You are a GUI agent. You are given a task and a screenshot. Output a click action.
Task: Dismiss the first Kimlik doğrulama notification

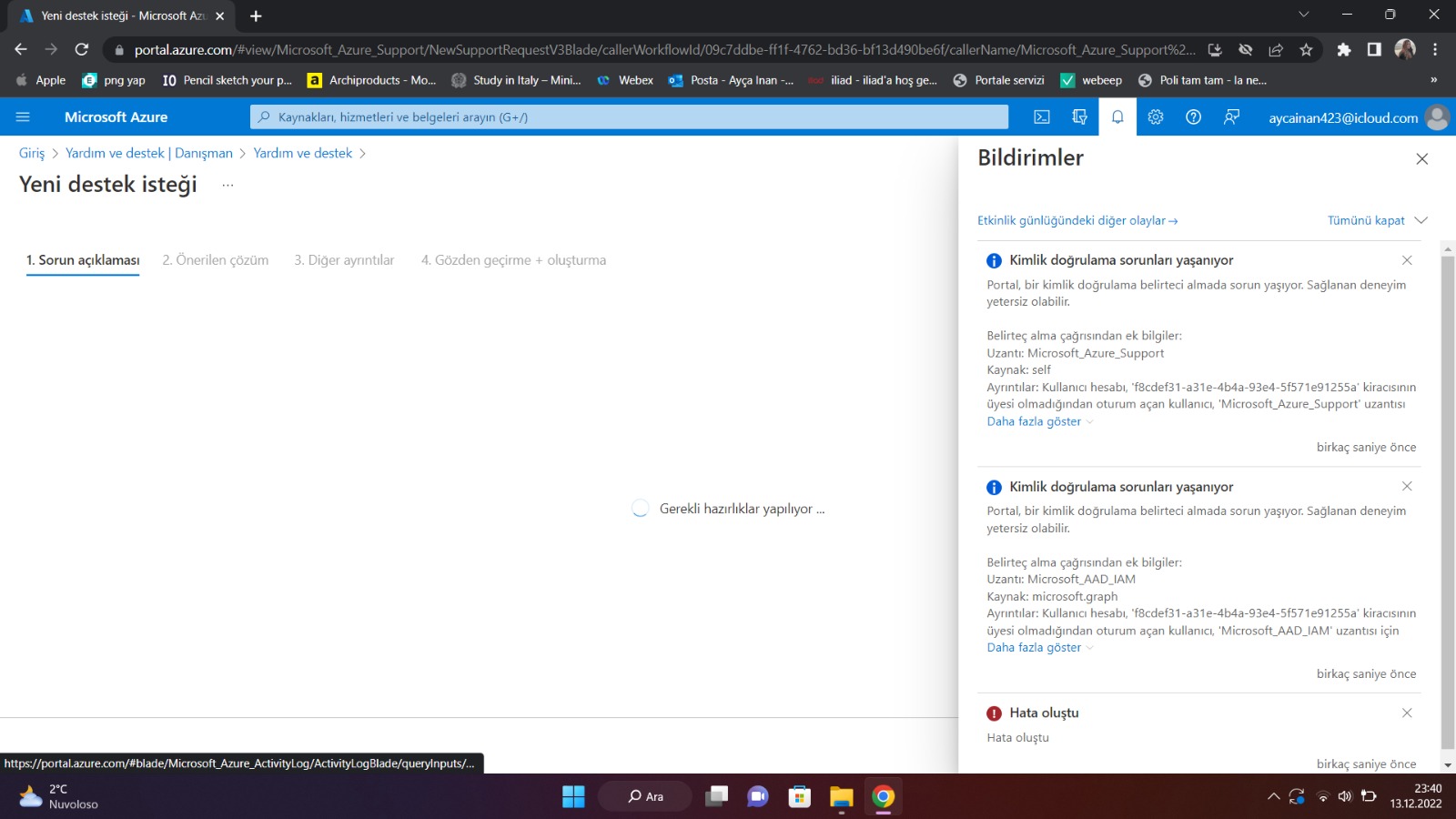1407,260
